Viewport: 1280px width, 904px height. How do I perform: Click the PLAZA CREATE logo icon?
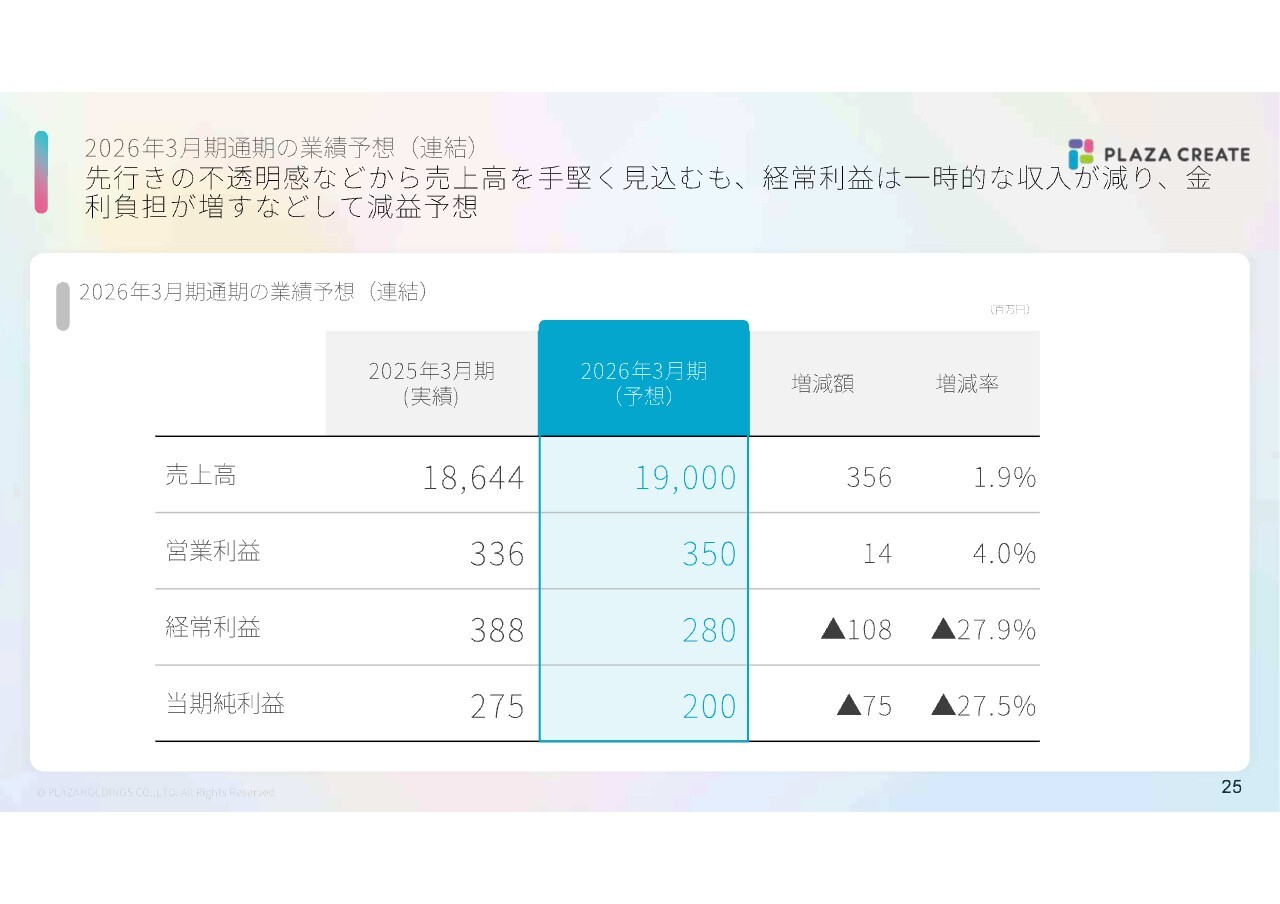(1081, 154)
